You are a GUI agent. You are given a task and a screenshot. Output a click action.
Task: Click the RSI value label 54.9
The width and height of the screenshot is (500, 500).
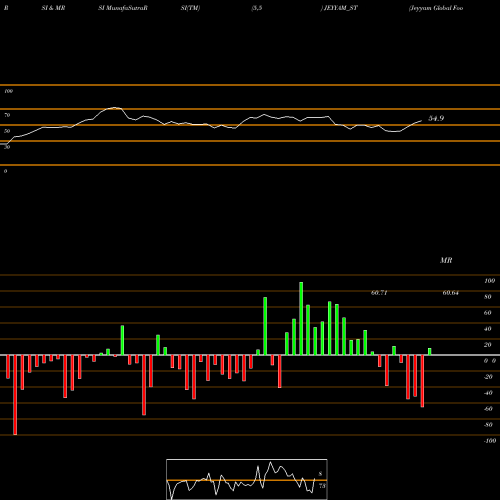point(436,118)
